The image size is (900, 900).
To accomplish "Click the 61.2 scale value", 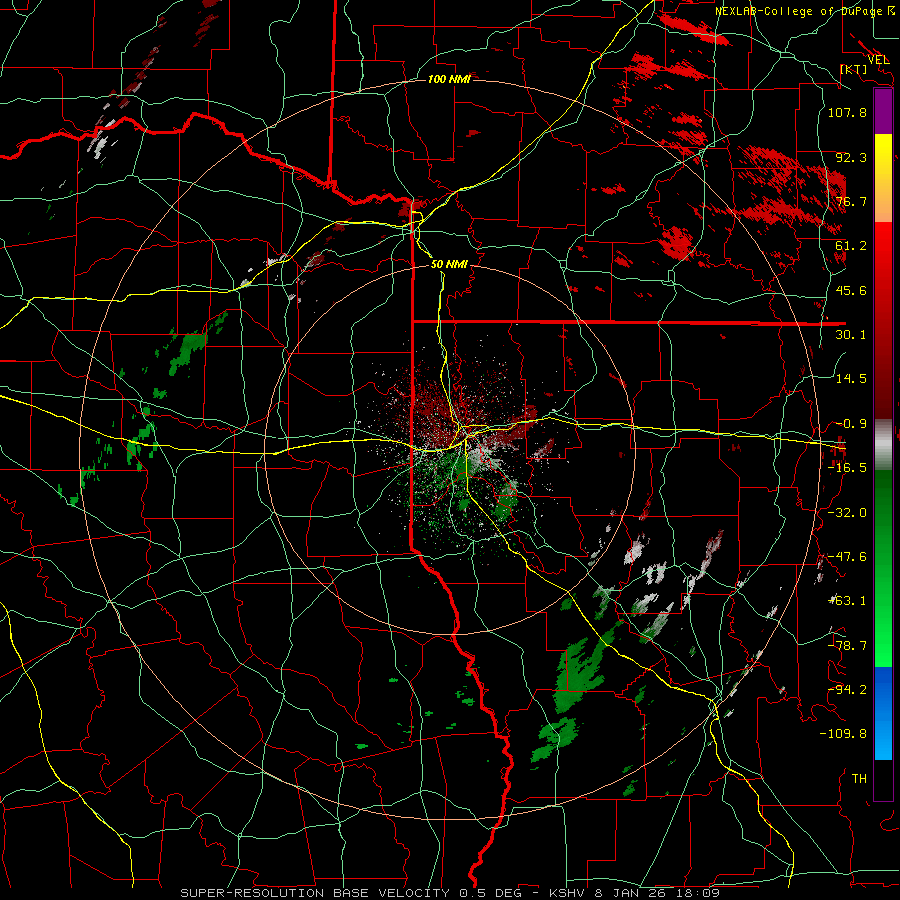I will tap(851, 246).
